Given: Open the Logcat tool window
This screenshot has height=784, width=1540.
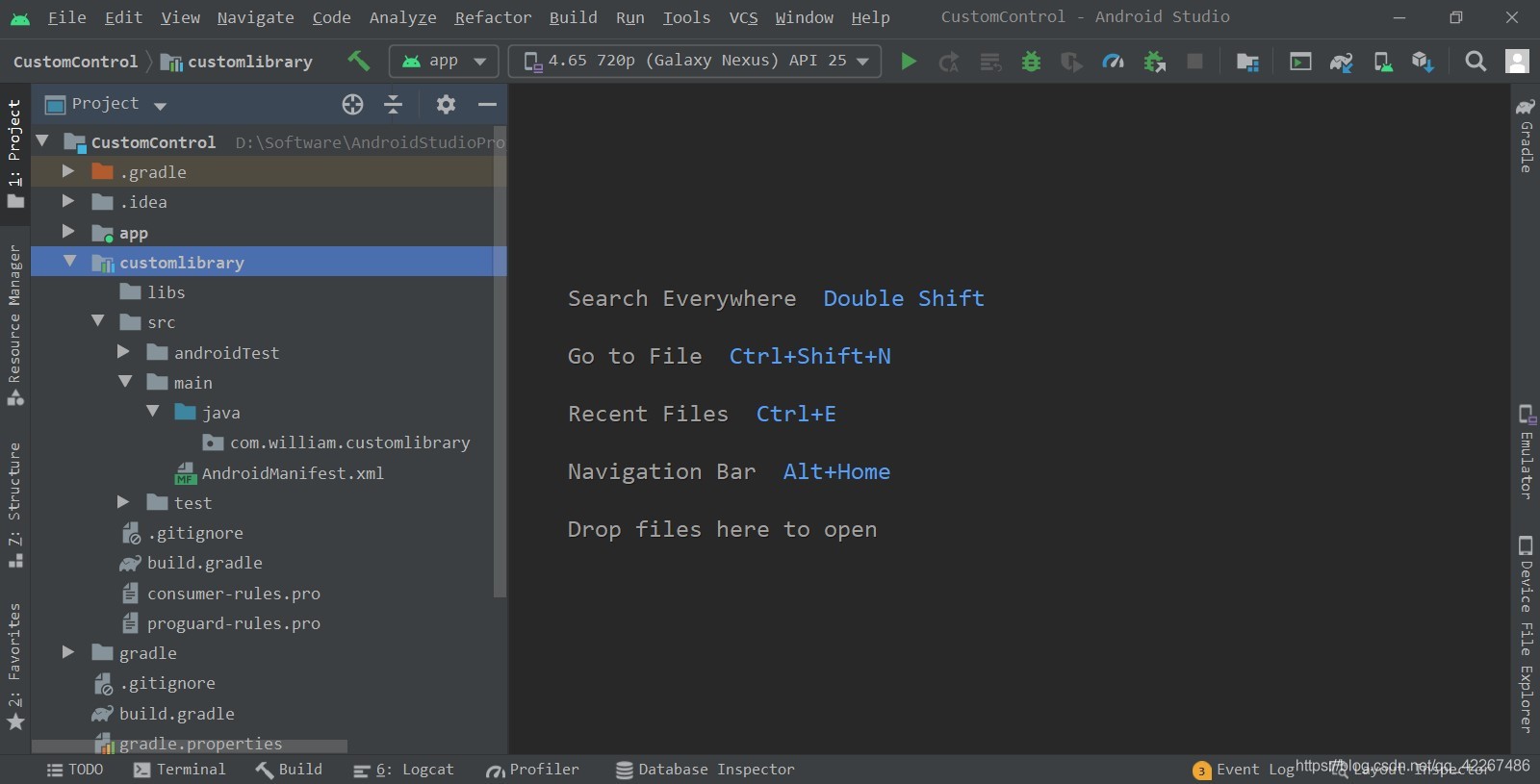Looking at the screenshot, I should [x=403, y=770].
